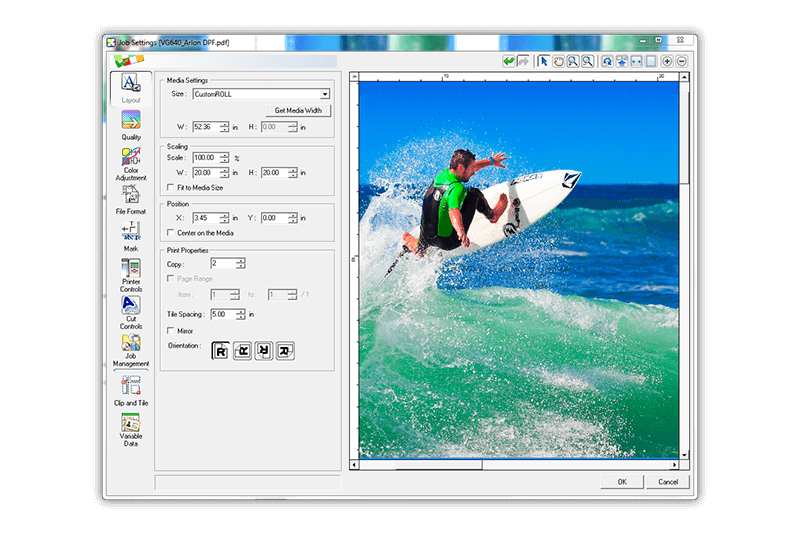The height and width of the screenshot is (533, 800).
Task: Open the Printer Controls section
Action: pyautogui.click(x=131, y=269)
